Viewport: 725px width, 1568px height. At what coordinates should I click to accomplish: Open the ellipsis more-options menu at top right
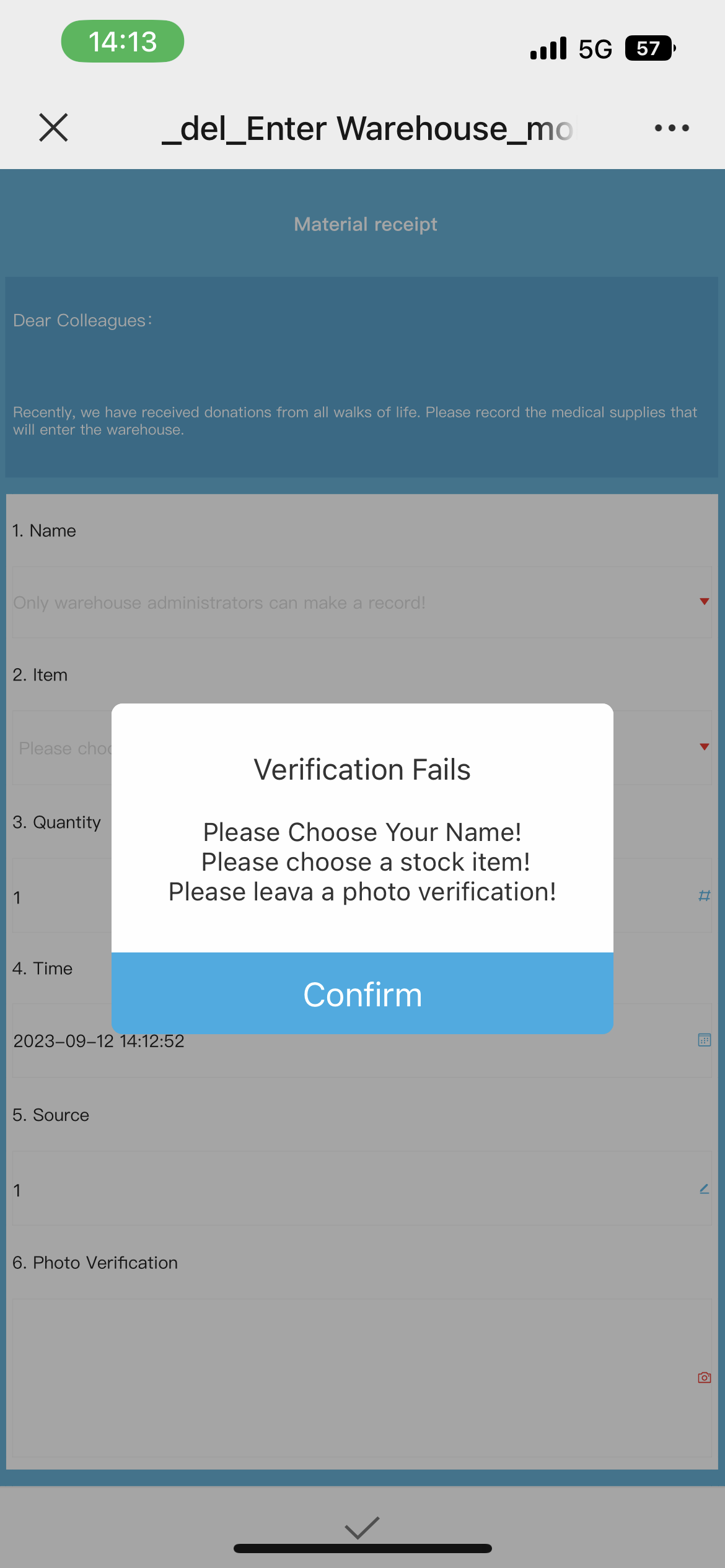click(x=671, y=128)
